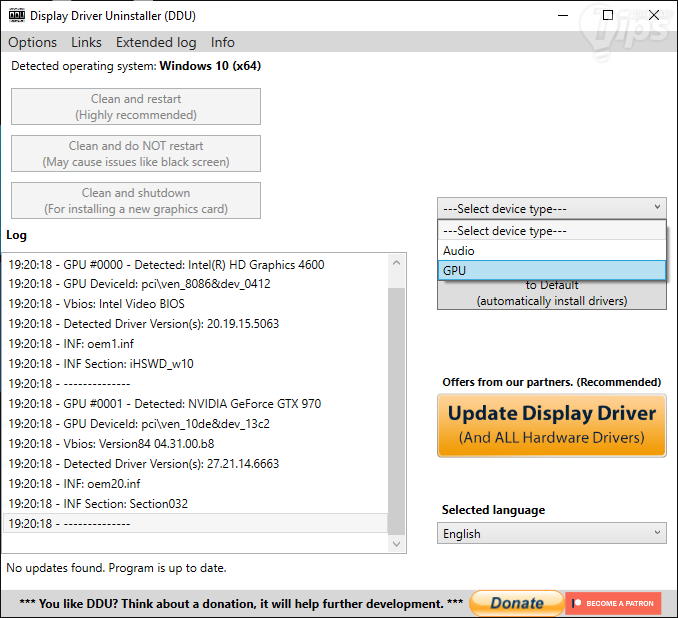Select GPU from device type list
This screenshot has height=618, width=678.
552,271
